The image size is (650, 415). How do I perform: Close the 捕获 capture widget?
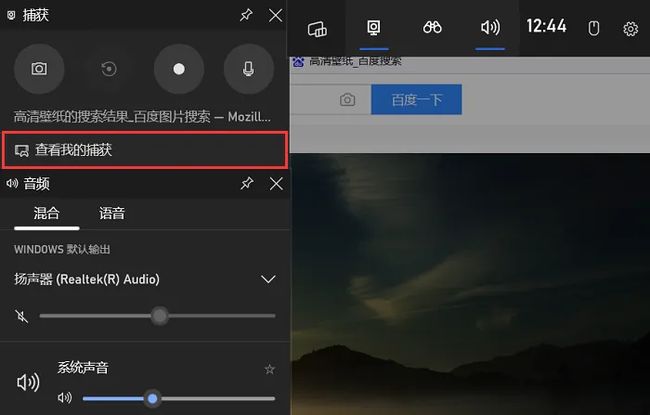click(x=275, y=16)
